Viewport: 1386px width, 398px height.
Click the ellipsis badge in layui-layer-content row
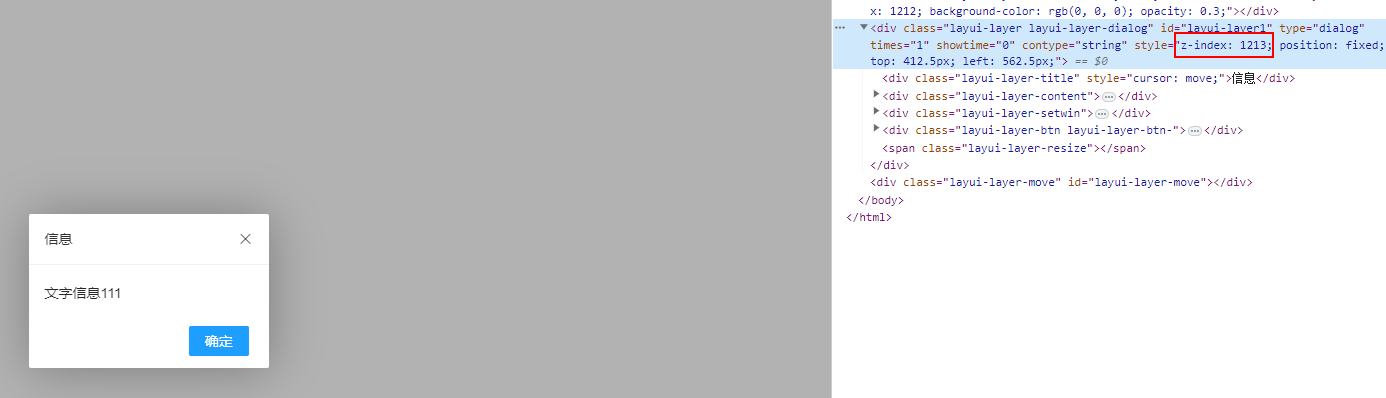click(1109, 97)
